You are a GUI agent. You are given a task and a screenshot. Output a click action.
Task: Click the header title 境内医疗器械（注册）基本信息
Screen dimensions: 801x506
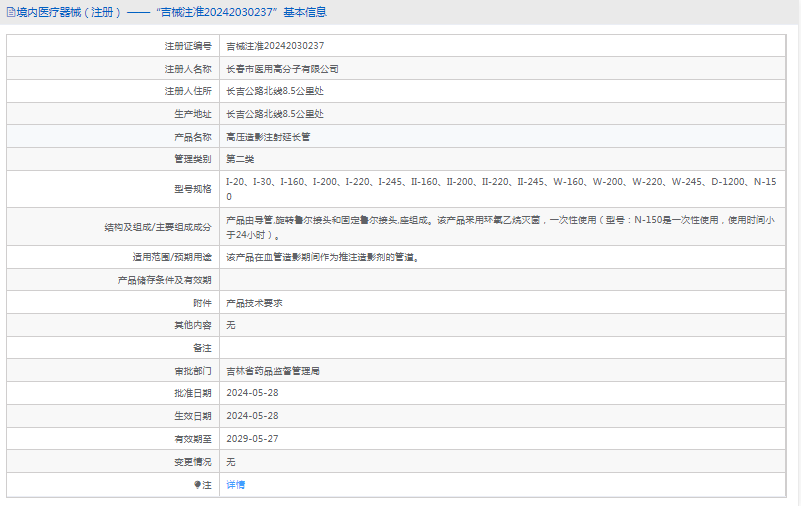coord(172,12)
